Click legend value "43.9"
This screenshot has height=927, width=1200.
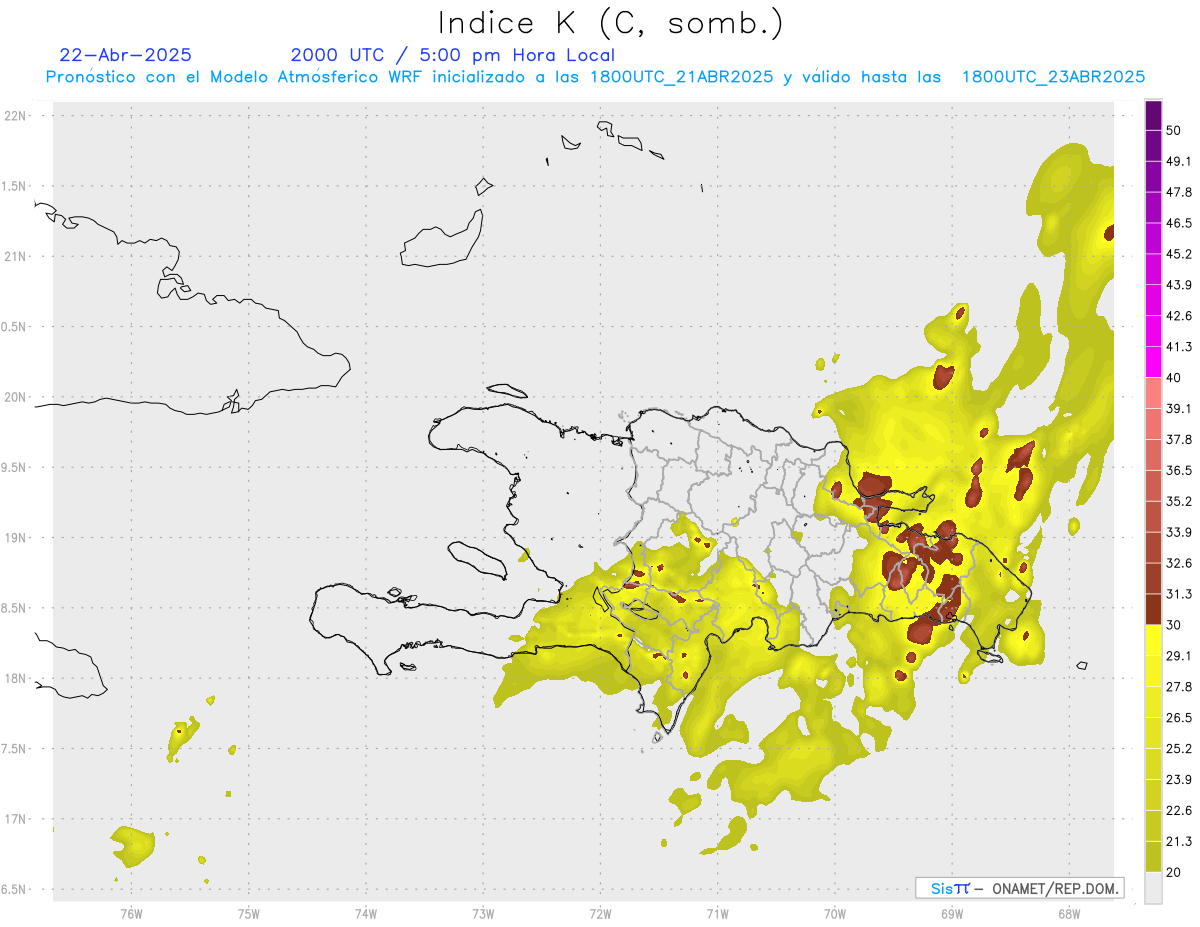(1179, 285)
